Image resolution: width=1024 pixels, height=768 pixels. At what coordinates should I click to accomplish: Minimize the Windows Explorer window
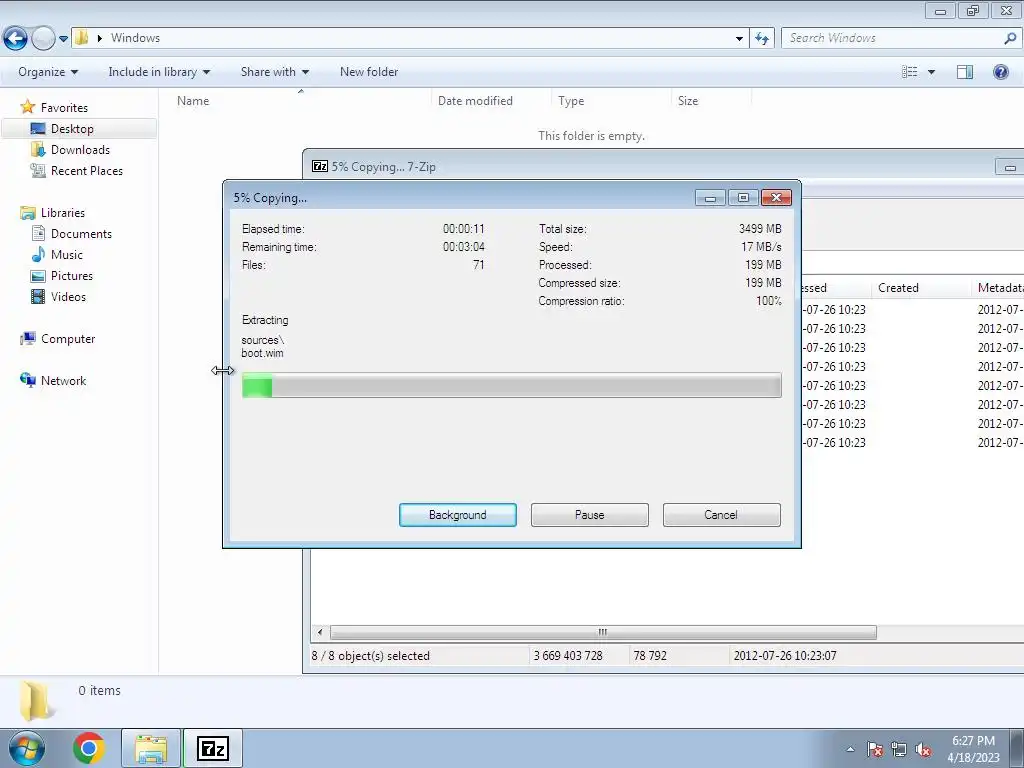[x=940, y=11]
